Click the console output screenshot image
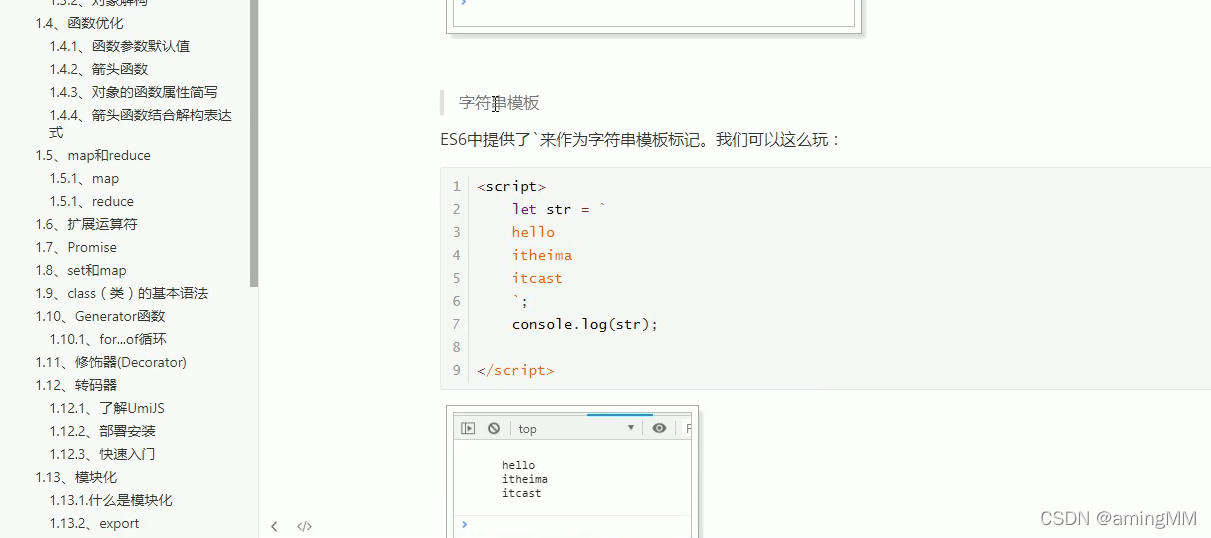Viewport: 1211px width, 538px height. (572, 472)
